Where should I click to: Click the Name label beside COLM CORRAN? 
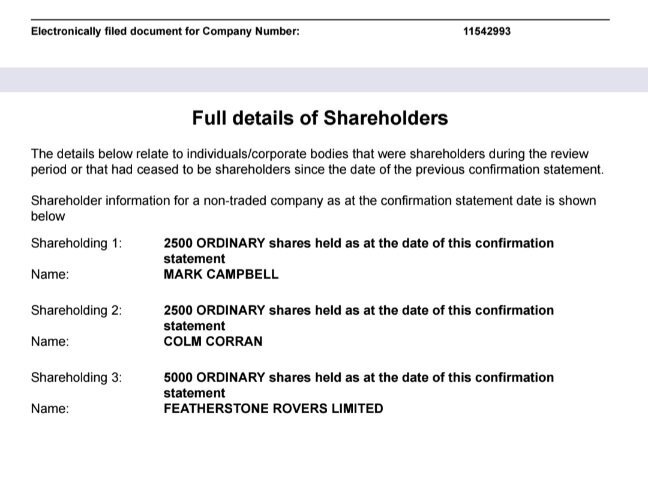tap(50, 342)
